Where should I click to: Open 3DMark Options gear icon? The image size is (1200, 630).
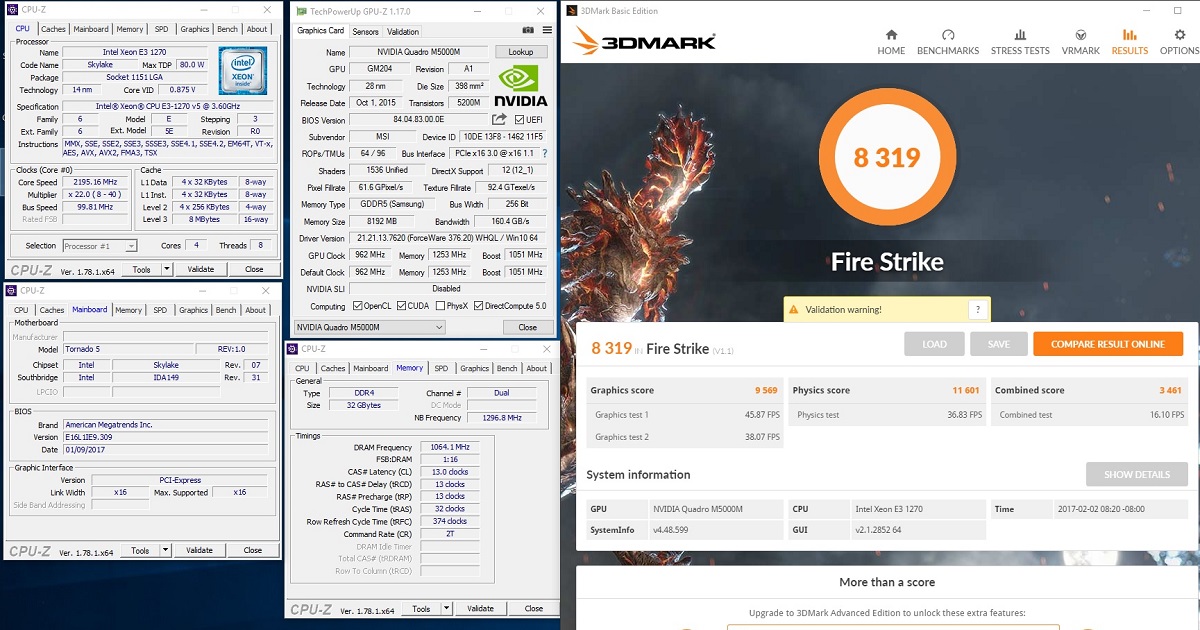pyautogui.click(x=1179, y=41)
